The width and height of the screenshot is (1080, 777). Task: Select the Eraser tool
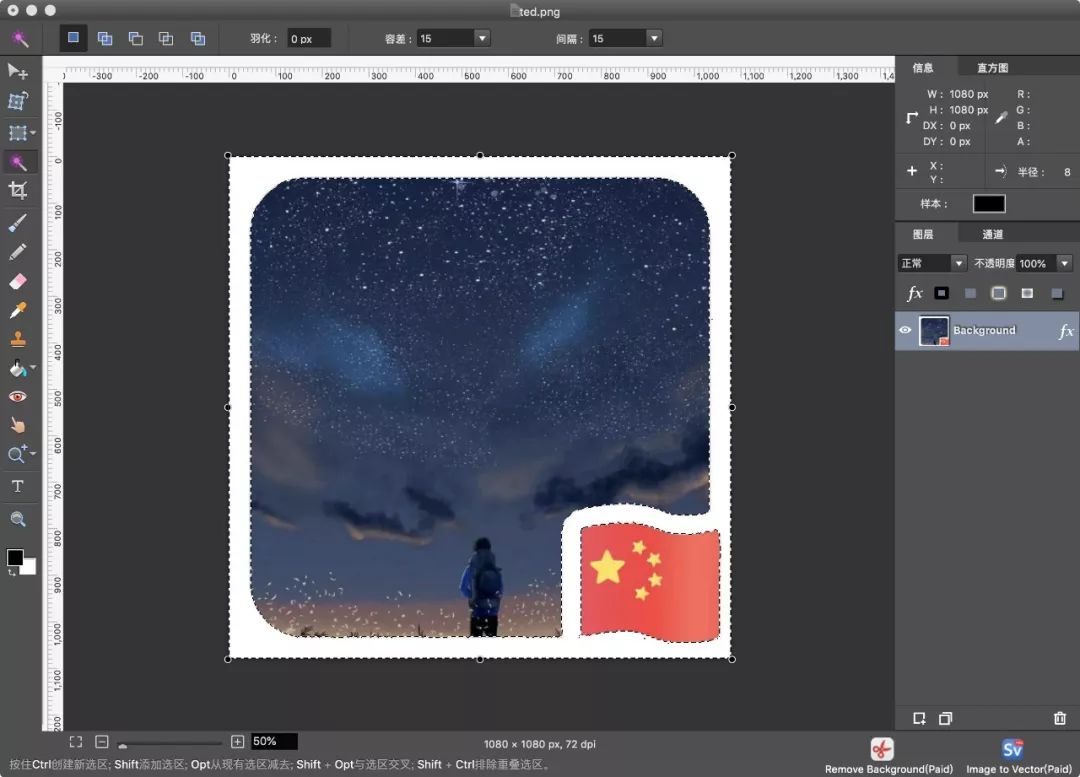coord(18,281)
